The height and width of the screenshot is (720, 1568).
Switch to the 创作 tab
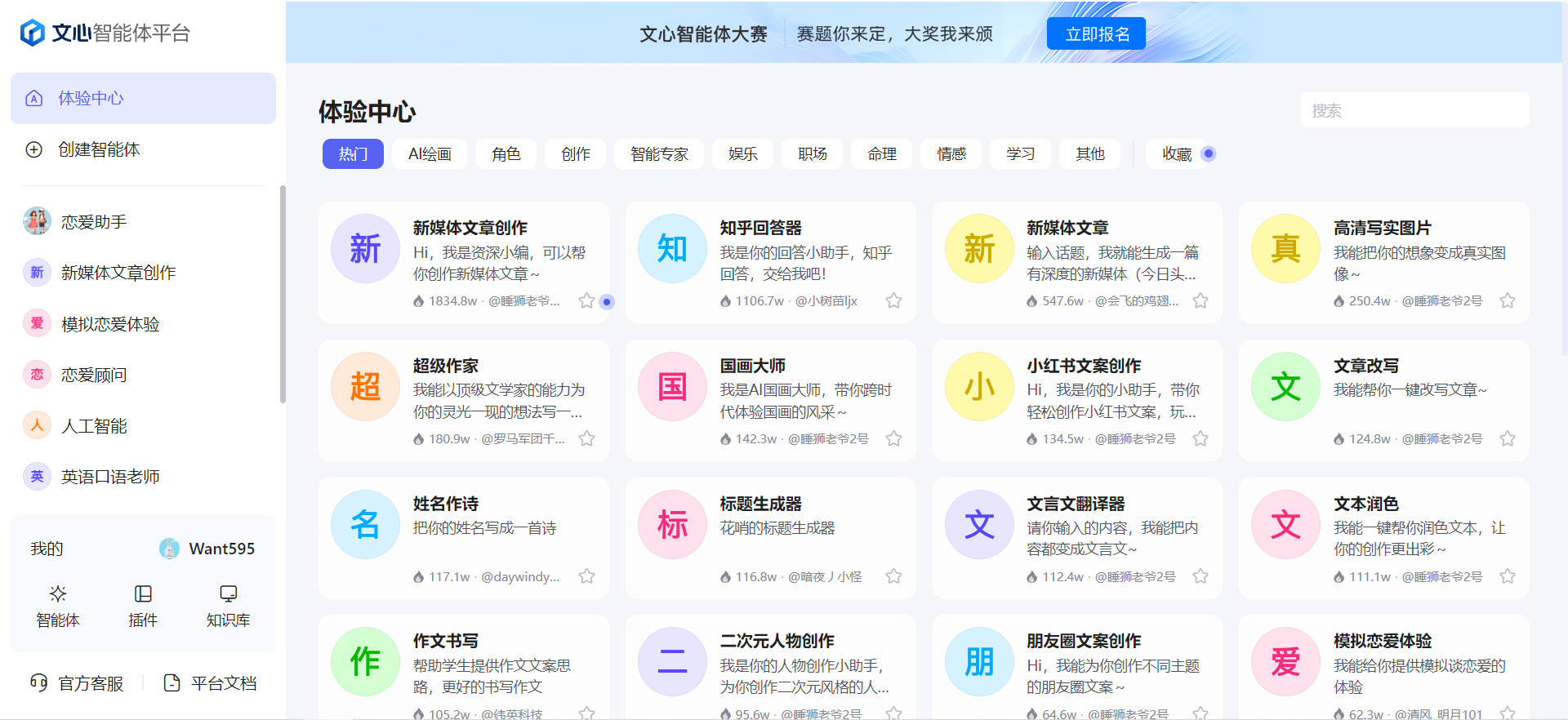coord(575,153)
